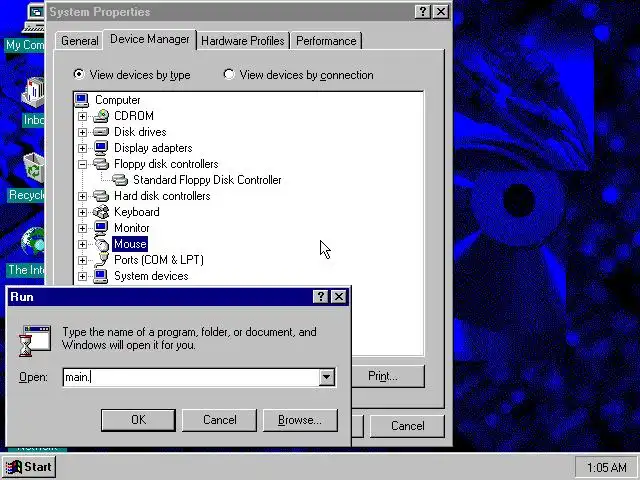Select the Disk drives label
640x480 pixels.
pos(140,132)
